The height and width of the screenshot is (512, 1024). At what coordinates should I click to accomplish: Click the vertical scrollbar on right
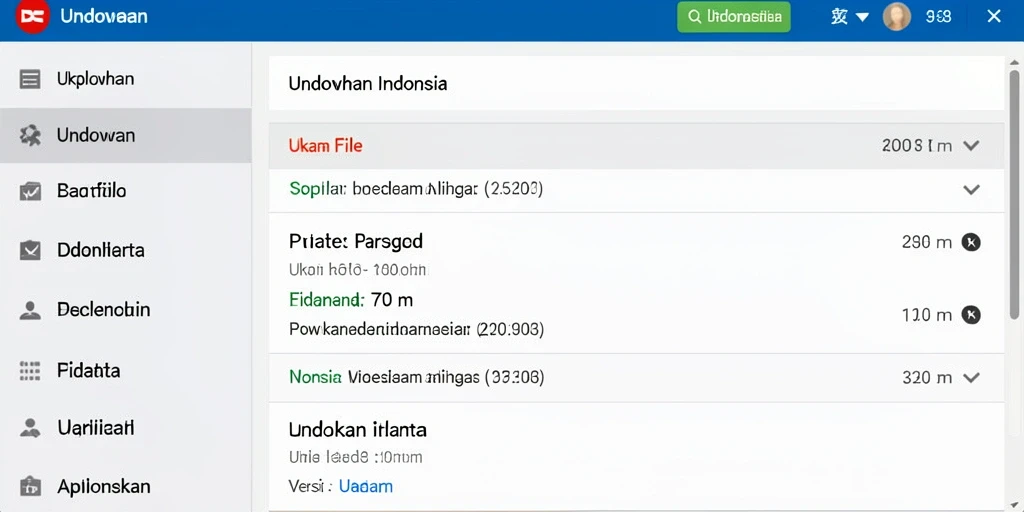[1014, 196]
